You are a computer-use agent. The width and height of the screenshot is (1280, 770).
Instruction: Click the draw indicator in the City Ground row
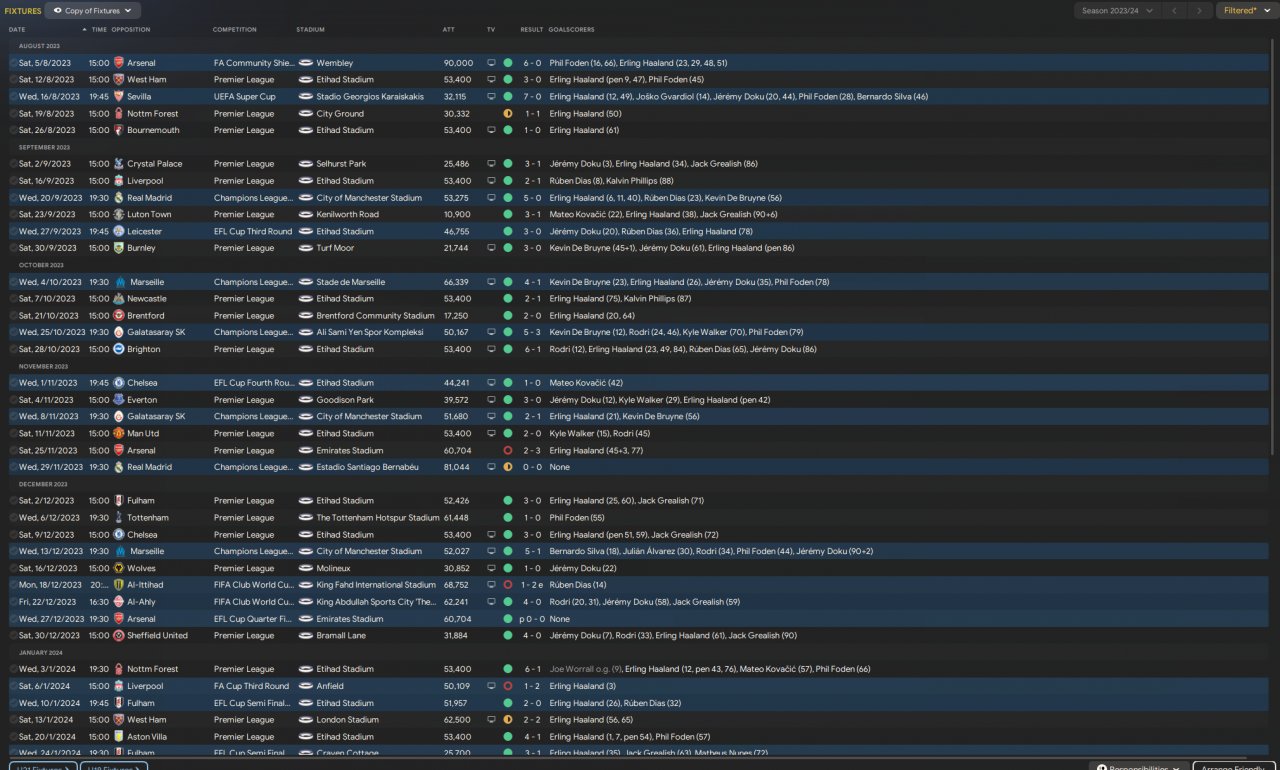click(508, 114)
